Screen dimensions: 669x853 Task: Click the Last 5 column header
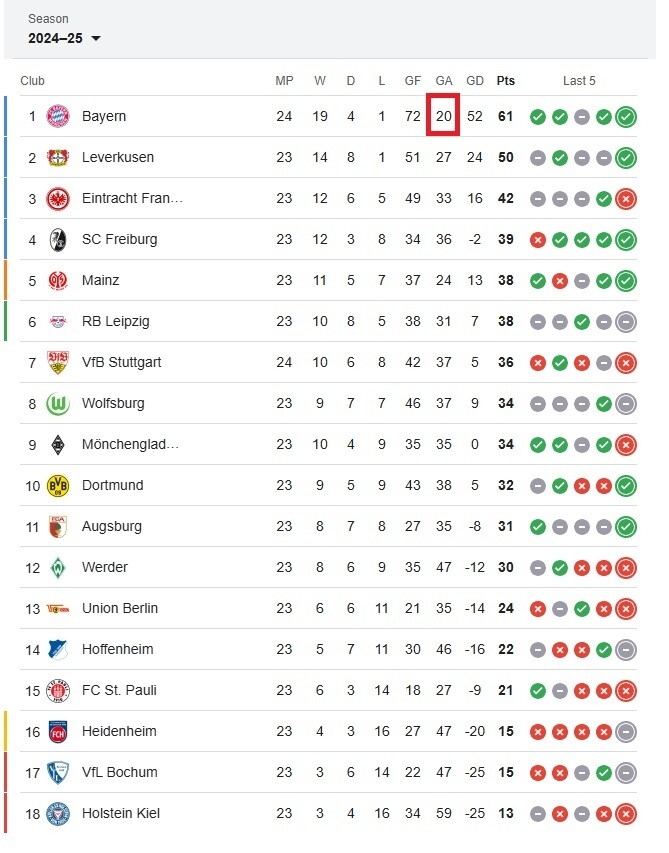(x=579, y=81)
